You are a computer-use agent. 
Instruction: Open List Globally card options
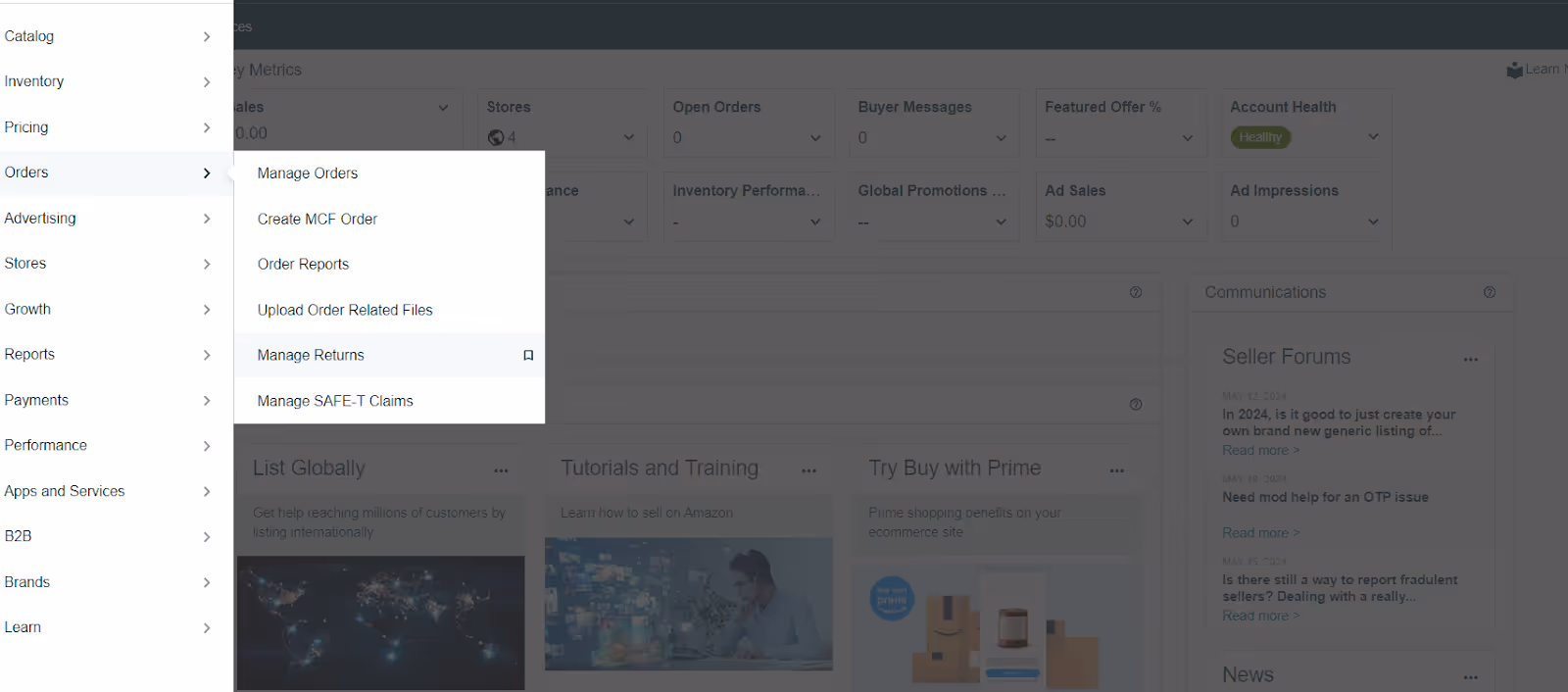(x=501, y=471)
